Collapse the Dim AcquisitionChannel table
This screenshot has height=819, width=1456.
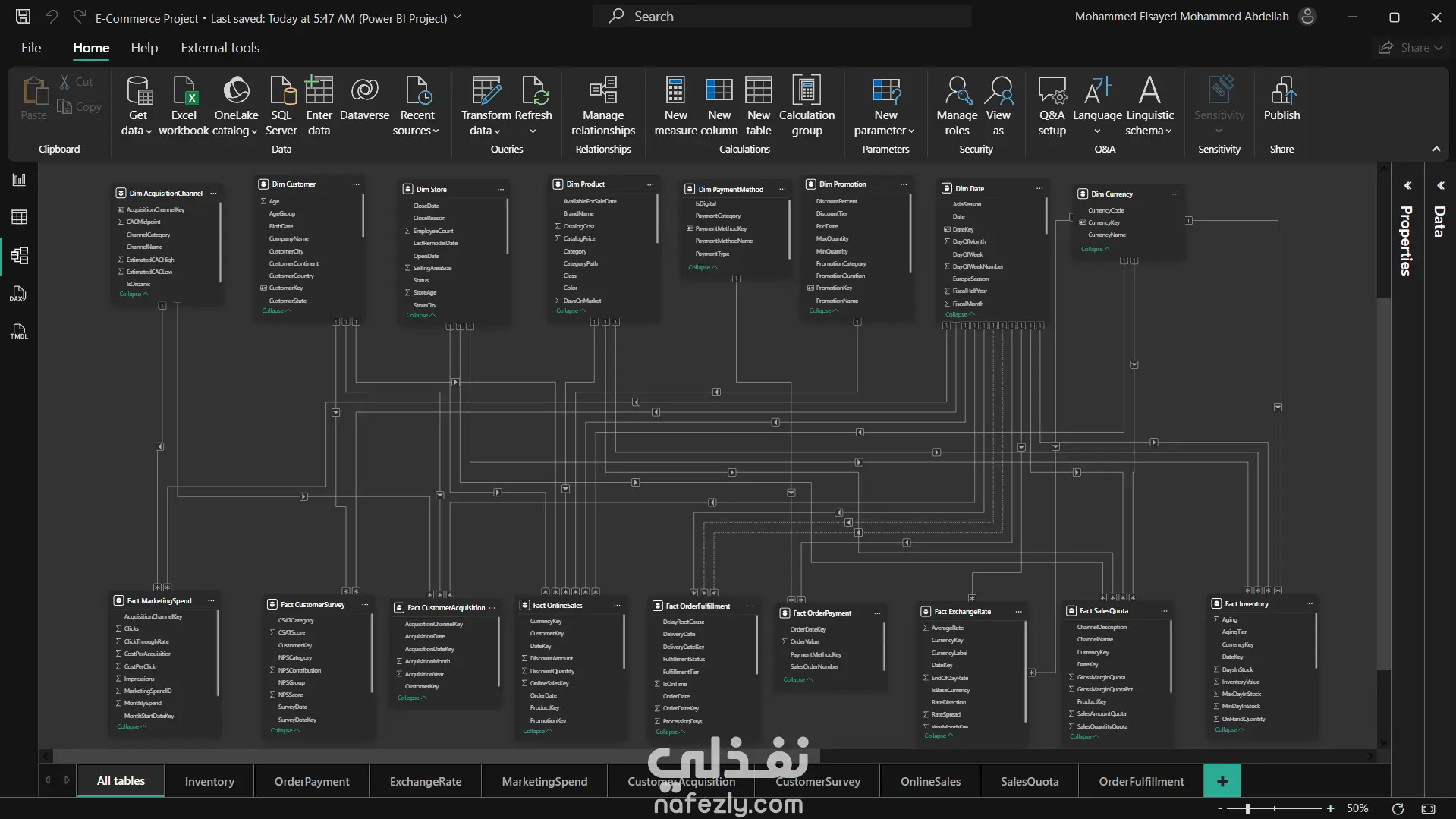coord(134,295)
